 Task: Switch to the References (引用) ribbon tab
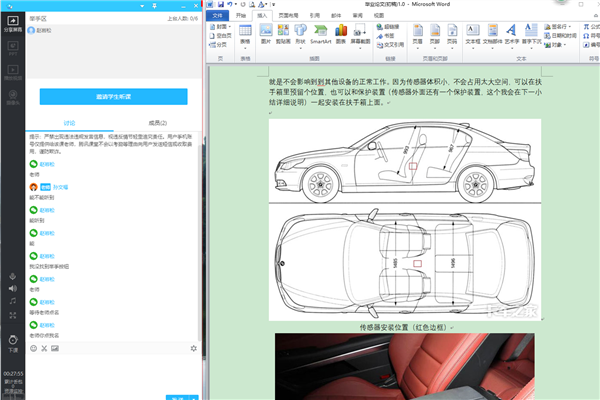(x=315, y=15)
